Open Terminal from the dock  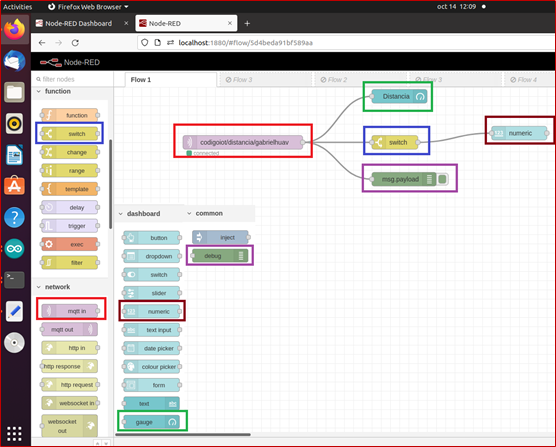(15, 280)
